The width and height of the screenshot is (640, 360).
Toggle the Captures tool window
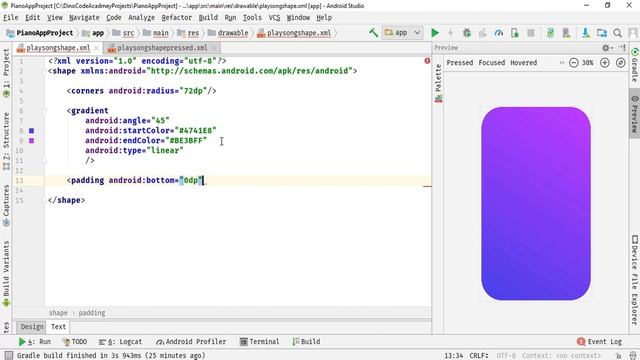coord(6,205)
